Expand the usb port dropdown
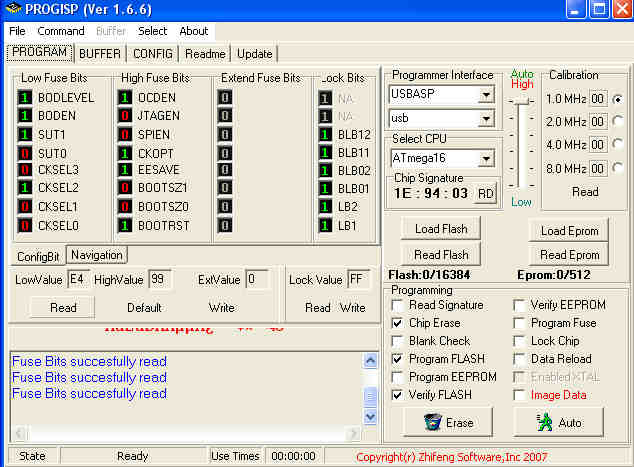The width and height of the screenshot is (634, 467). click(x=486, y=119)
